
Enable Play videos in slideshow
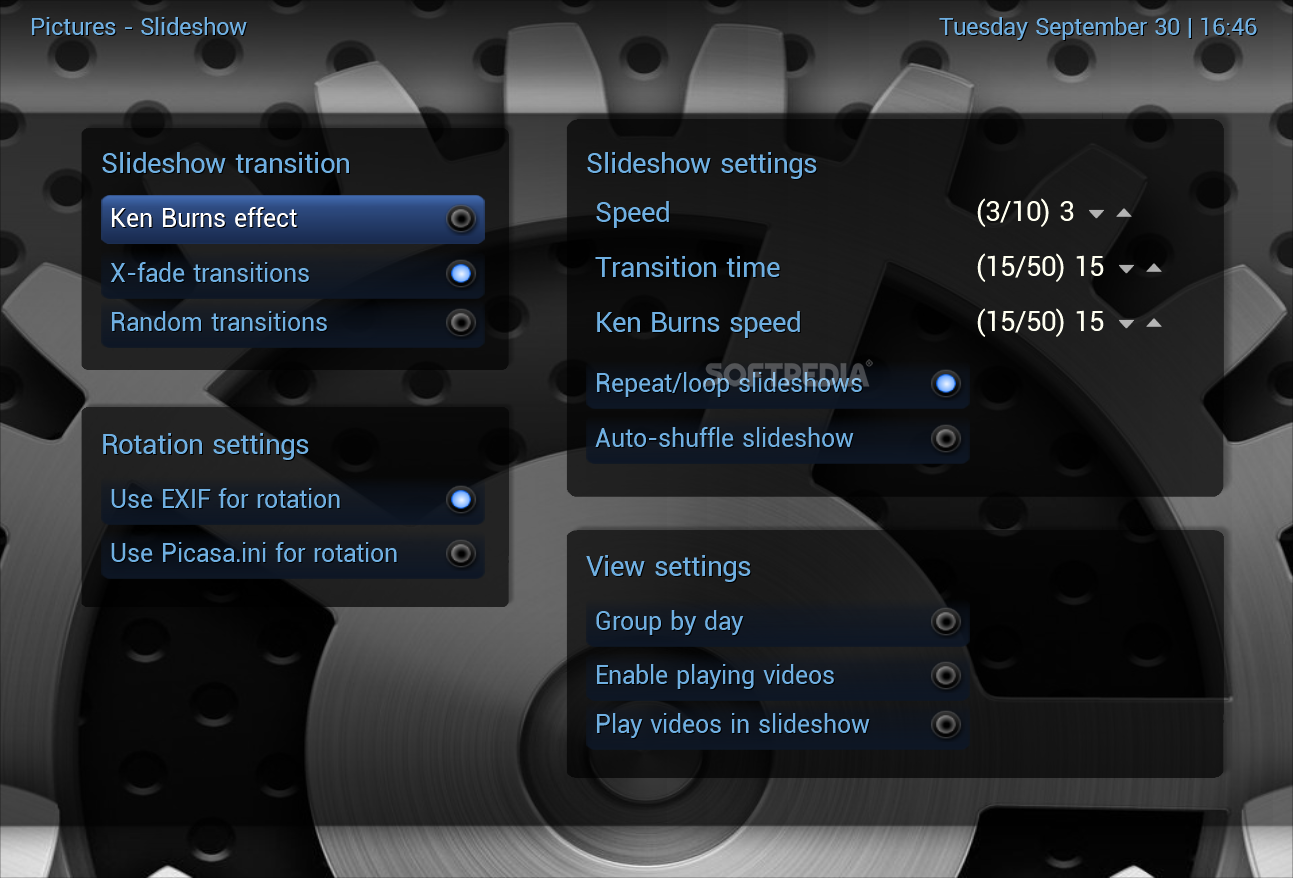[945, 724]
